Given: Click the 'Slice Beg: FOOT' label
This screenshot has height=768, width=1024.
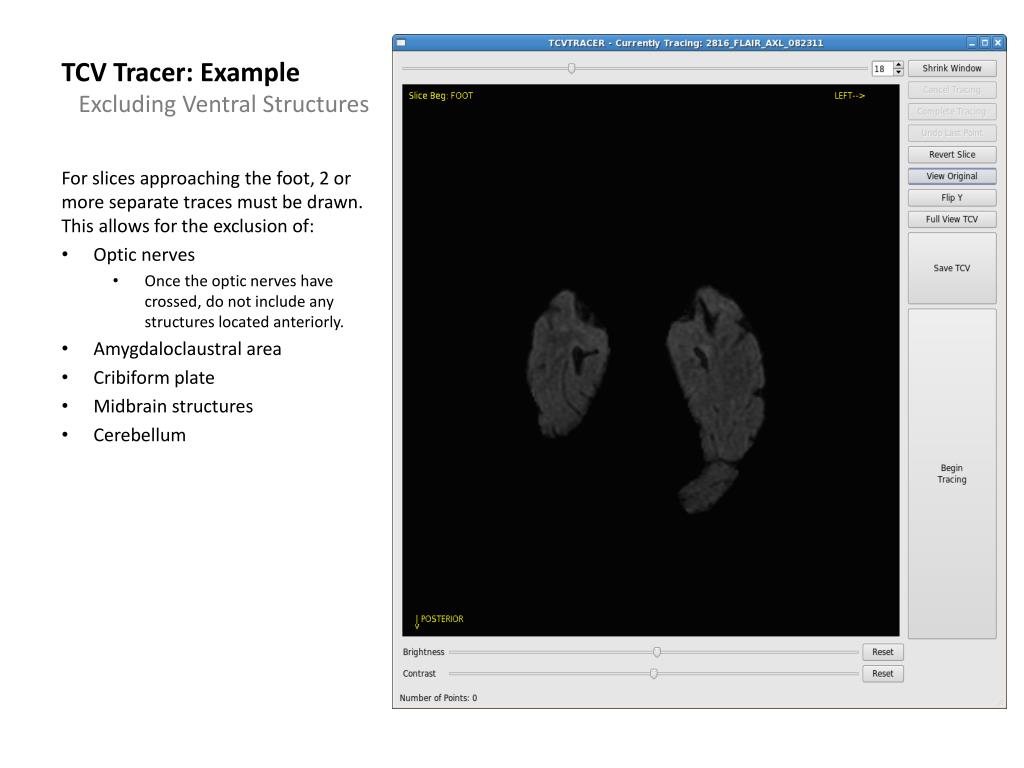Looking at the screenshot, I should [441, 96].
